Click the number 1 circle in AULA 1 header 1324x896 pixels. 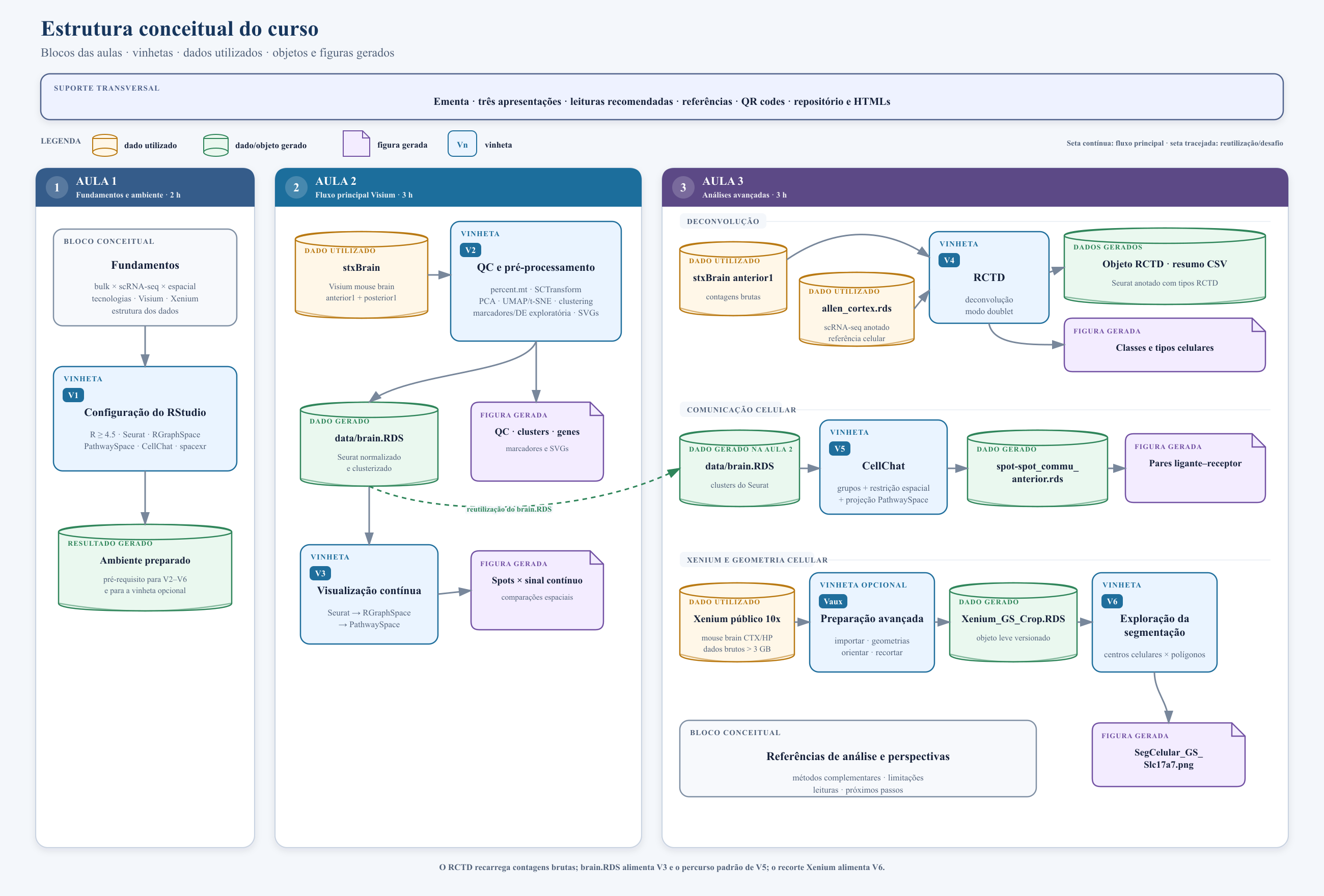tap(57, 187)
